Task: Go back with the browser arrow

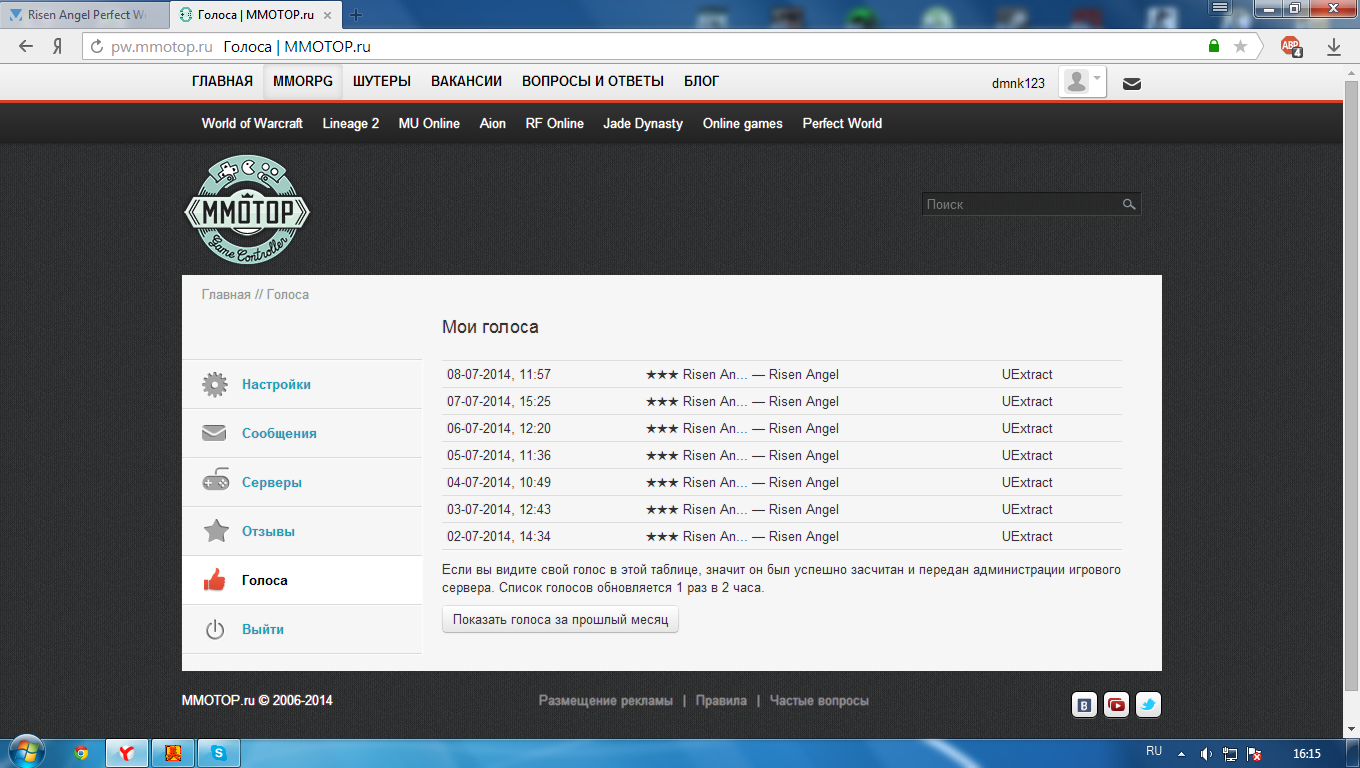Action: point(25,46)
